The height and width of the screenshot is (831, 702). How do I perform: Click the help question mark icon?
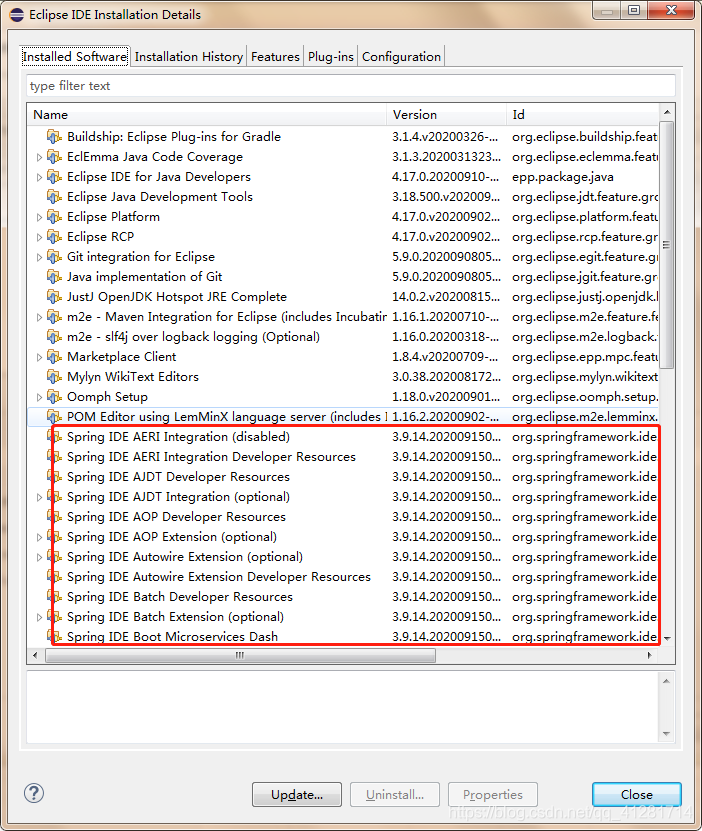(x=34, y=793)
